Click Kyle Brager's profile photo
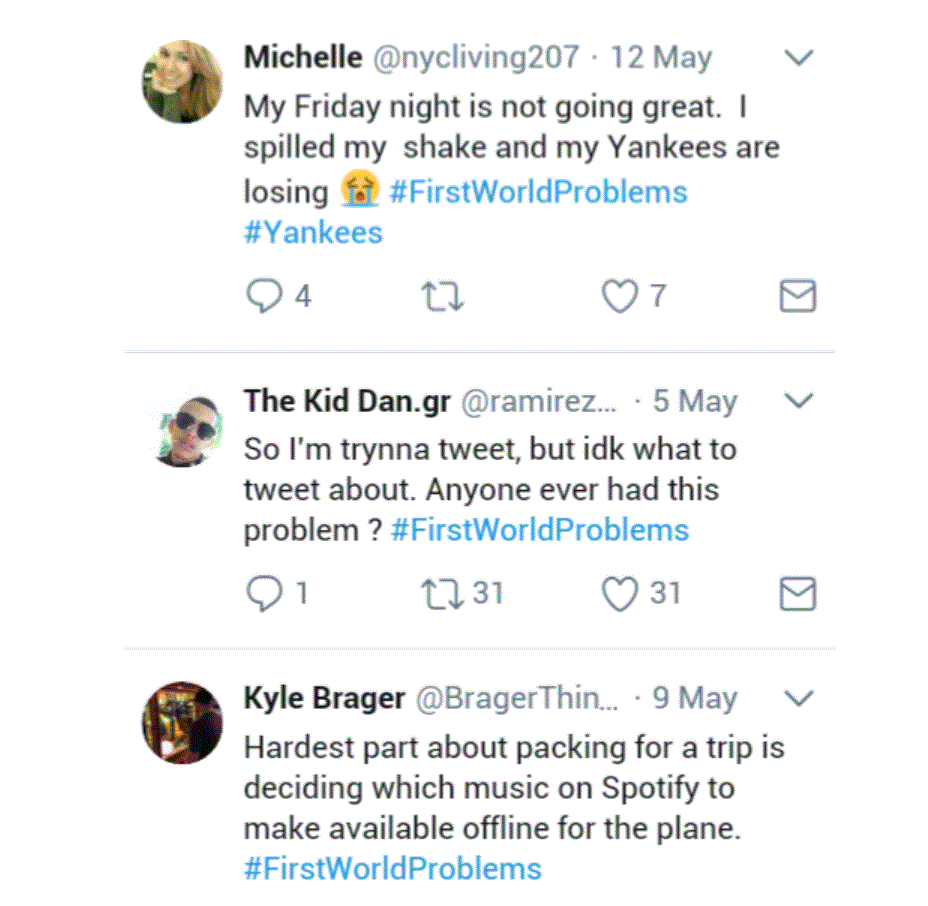 [x=182, y=722]
